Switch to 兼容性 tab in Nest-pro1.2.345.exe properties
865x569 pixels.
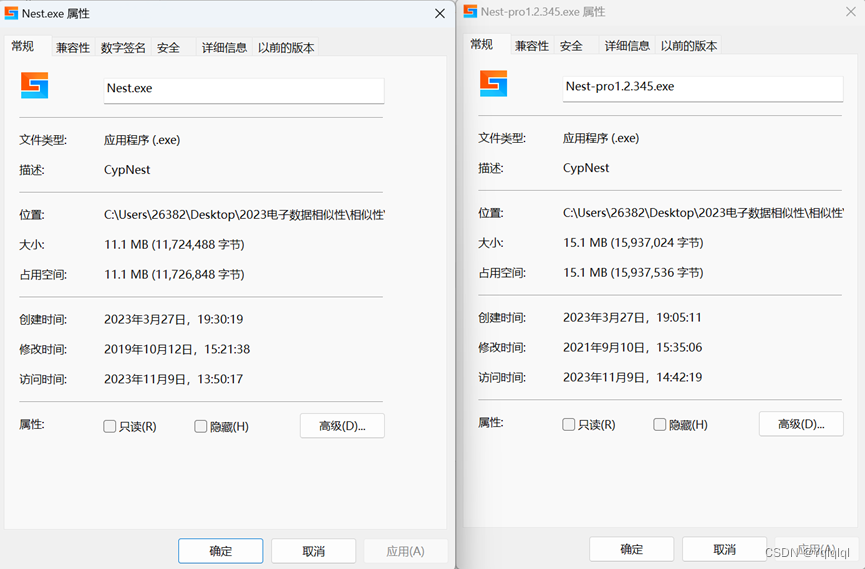pyautogui.click(x=532, y=46)
